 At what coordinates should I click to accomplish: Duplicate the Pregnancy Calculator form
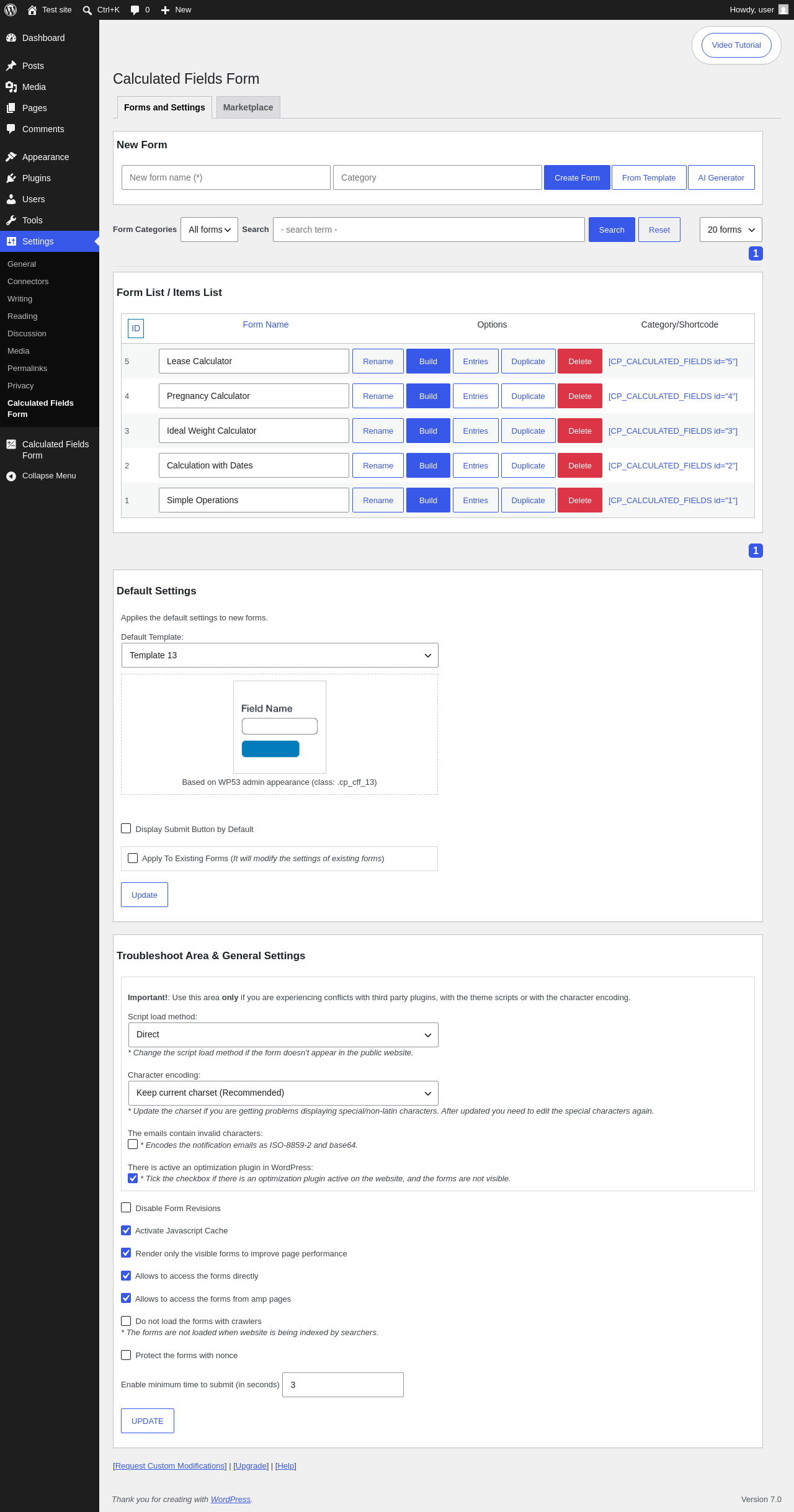tap(528, 396)
